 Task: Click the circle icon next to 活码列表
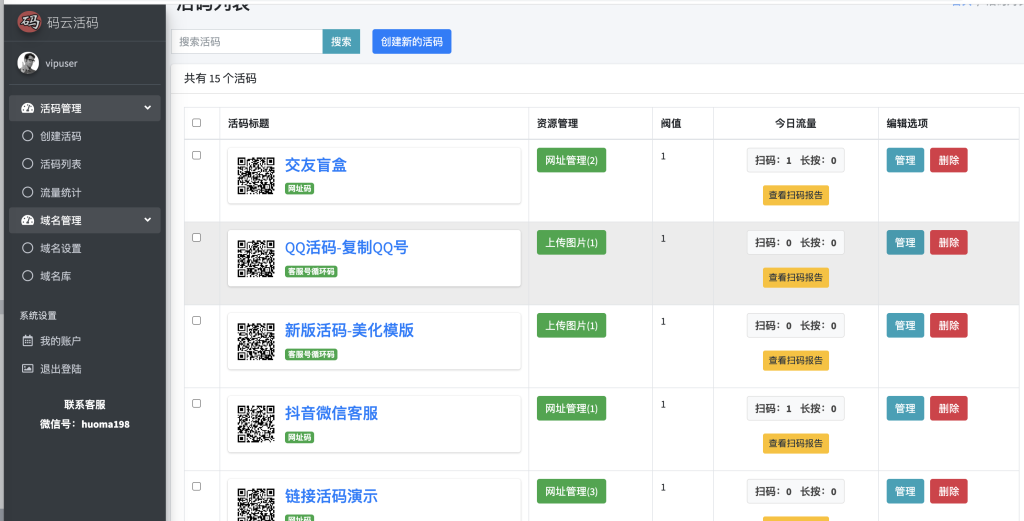[x=27, y=164]
